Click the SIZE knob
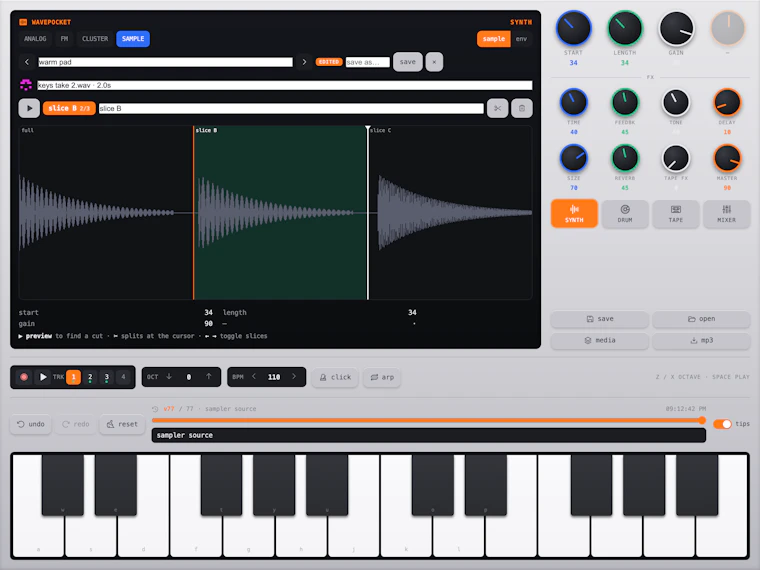 click(x=573, y=158)
